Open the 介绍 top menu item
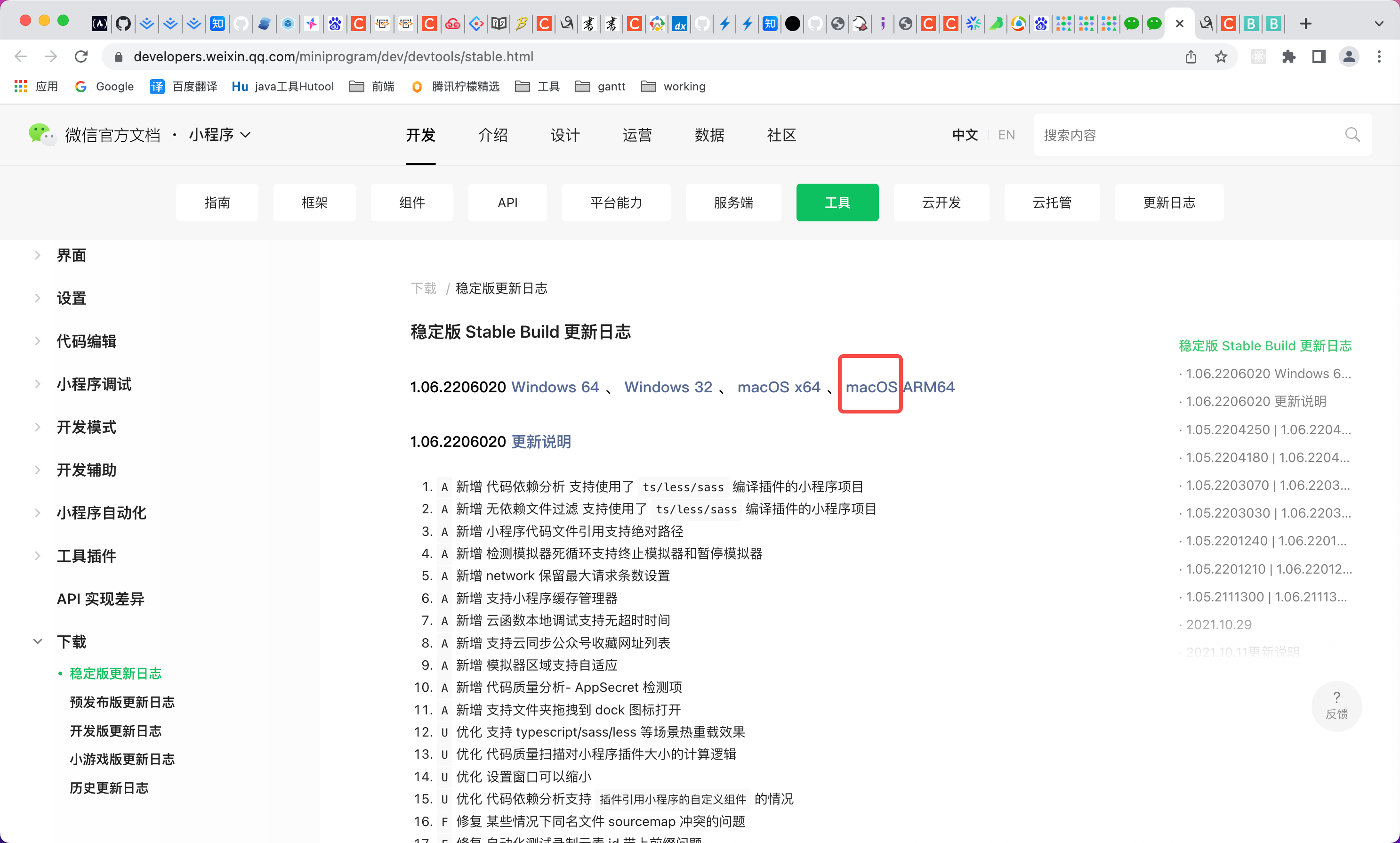Viewport: 1400px width, 843px height. tap(492, 135)
